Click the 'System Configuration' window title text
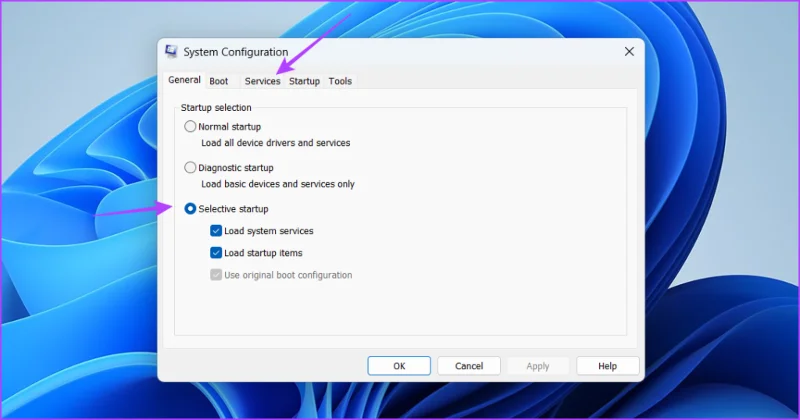This screenshot has width=800, height=420. coord(236,52)
